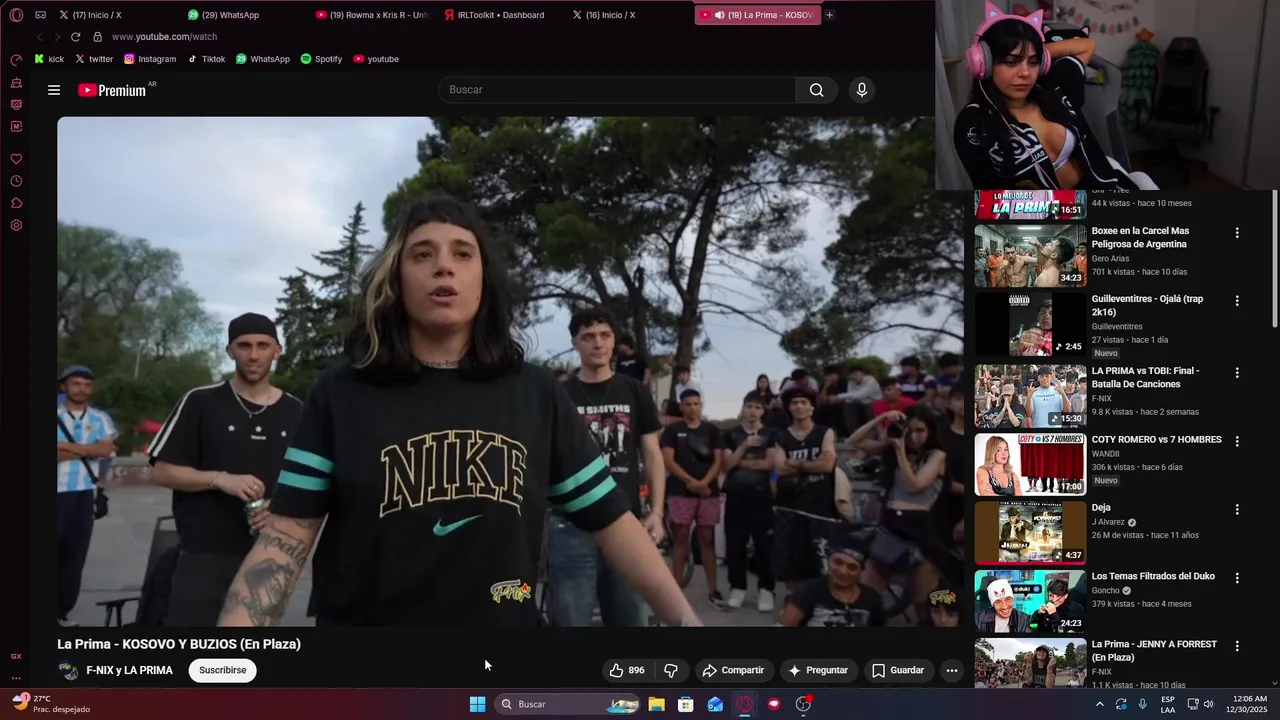Open sidebar settings gear icon

tap(16, 225)
